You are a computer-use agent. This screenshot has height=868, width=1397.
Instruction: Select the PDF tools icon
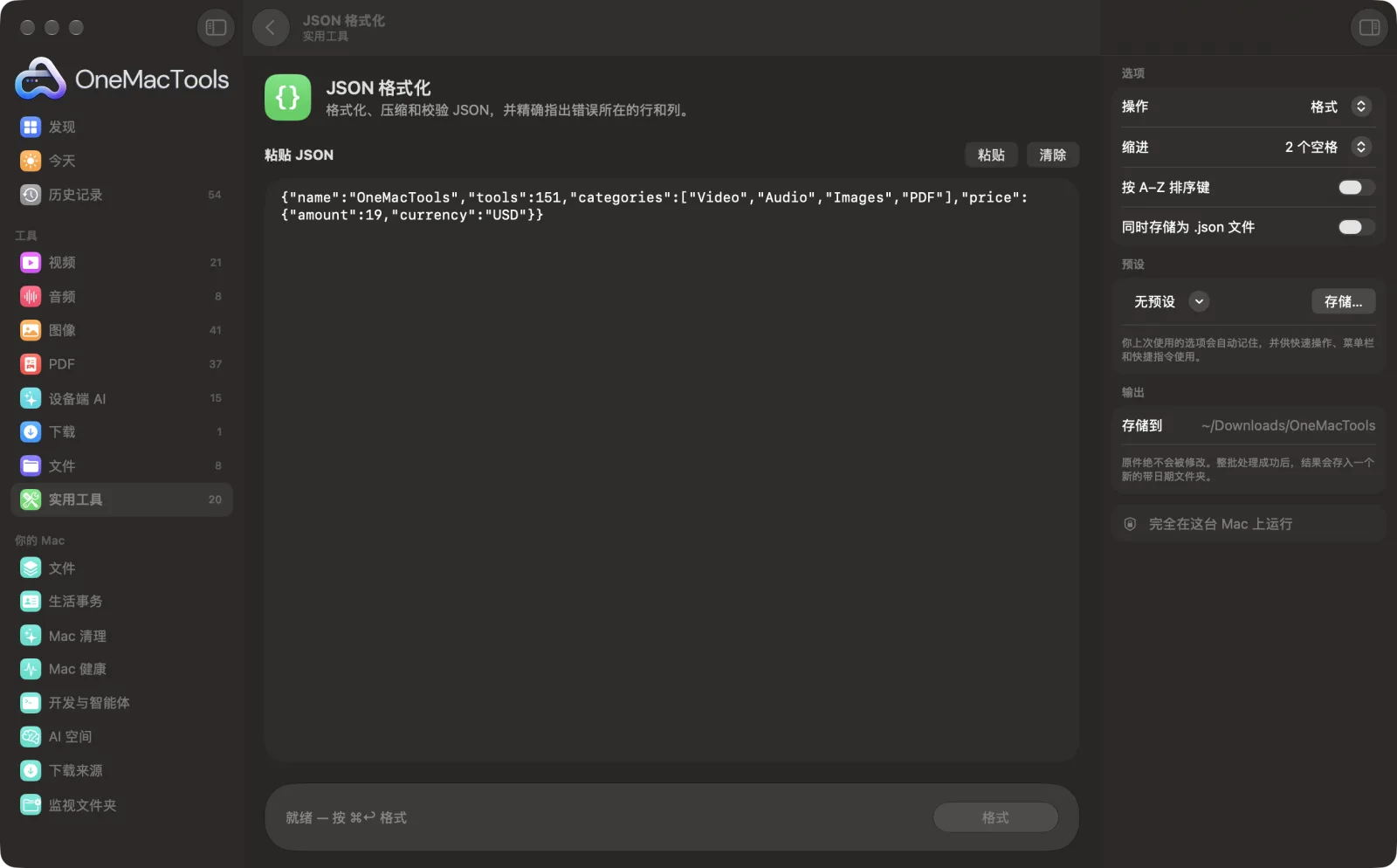tap(31, 364)
